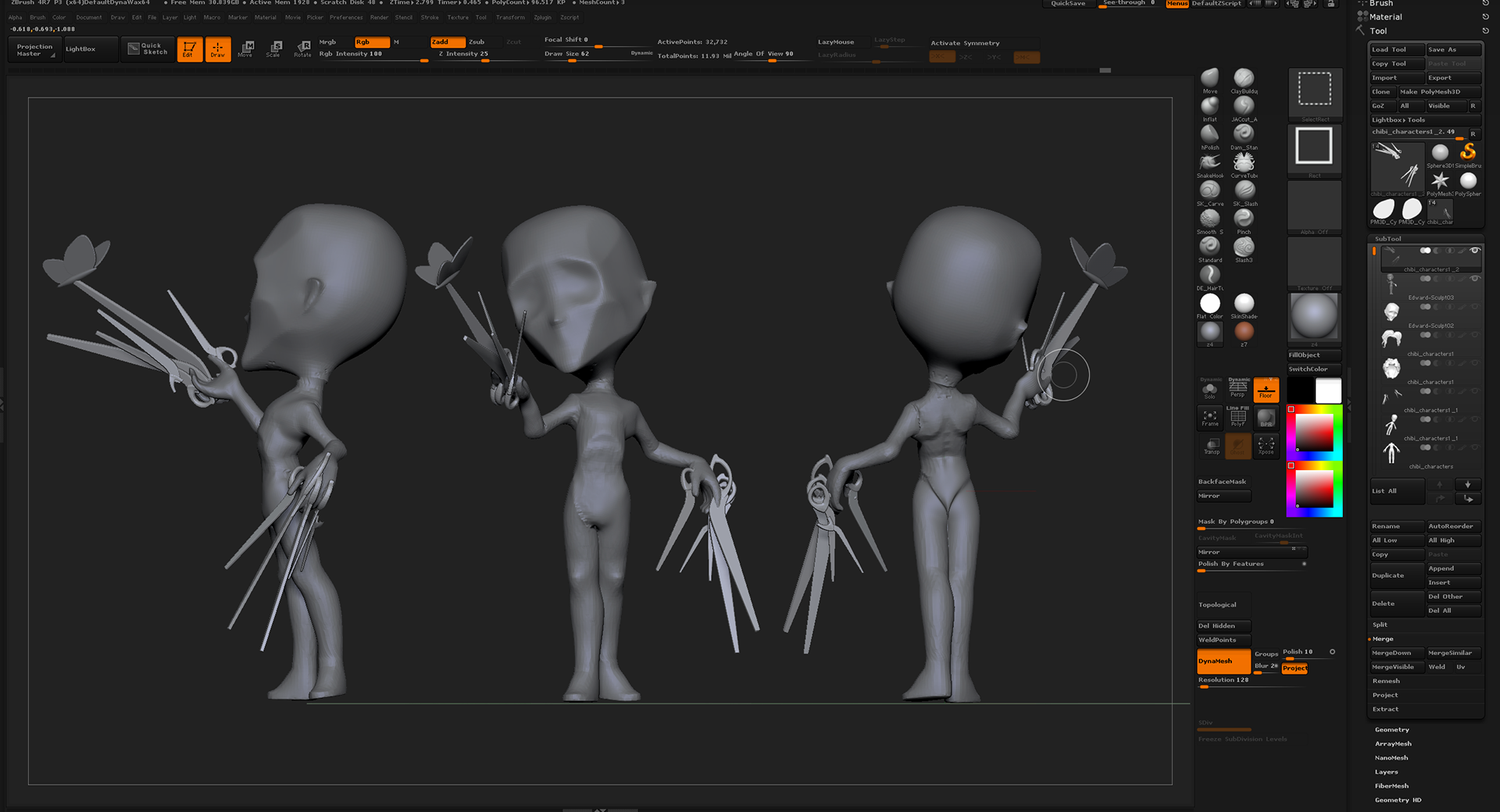The width and height of the screenshot is (1500, 812).
Task: Toggle Zadd sculpt mode
Action: 448,42
